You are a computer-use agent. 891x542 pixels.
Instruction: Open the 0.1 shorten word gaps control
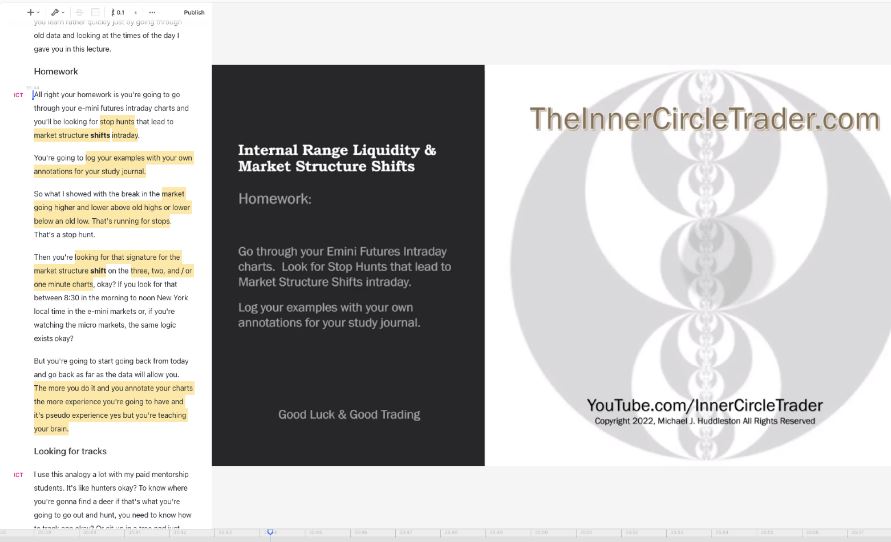click(x=118, y=12)
